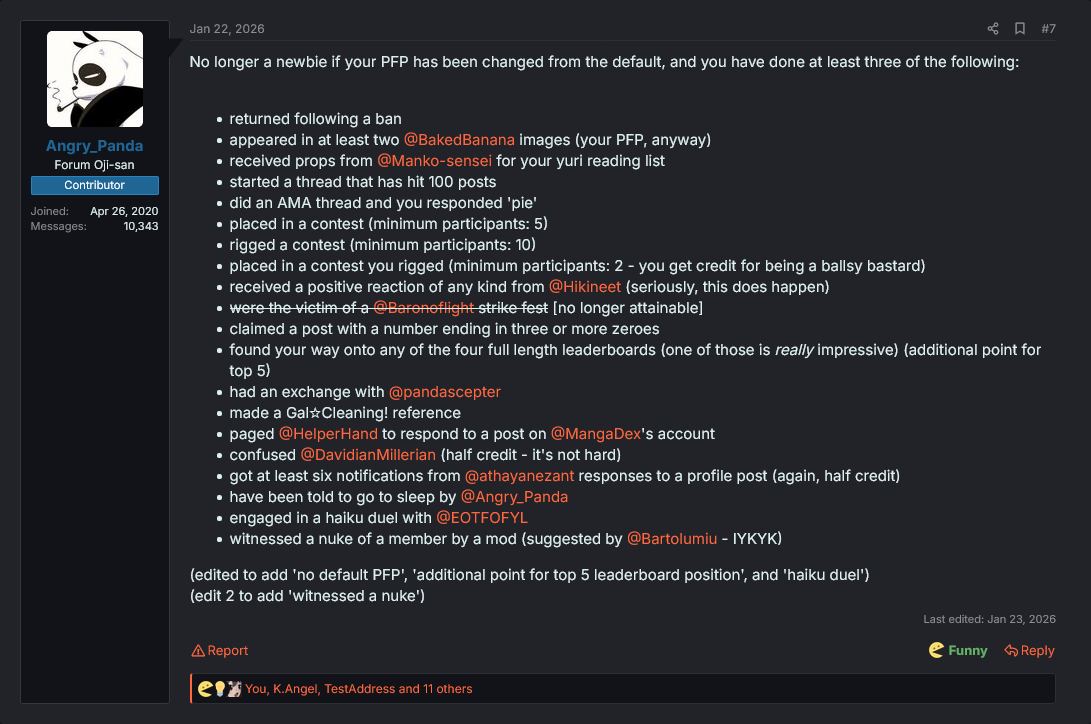Open the post #7 permalink
The height and width of the screenshot is (724, 1091).
pyautogui.click(x=1049, y=29)
